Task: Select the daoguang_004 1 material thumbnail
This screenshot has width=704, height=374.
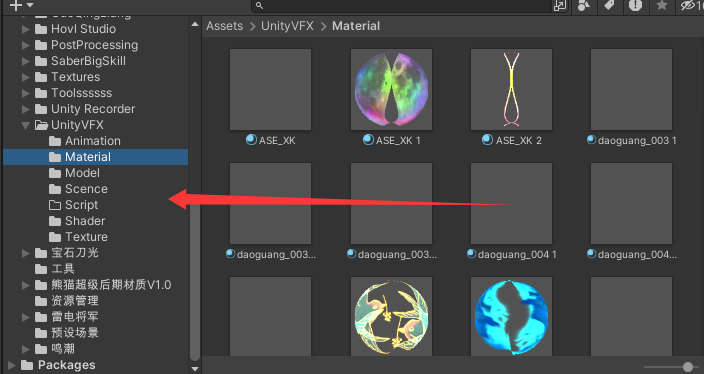Action: tap(511, 203)
